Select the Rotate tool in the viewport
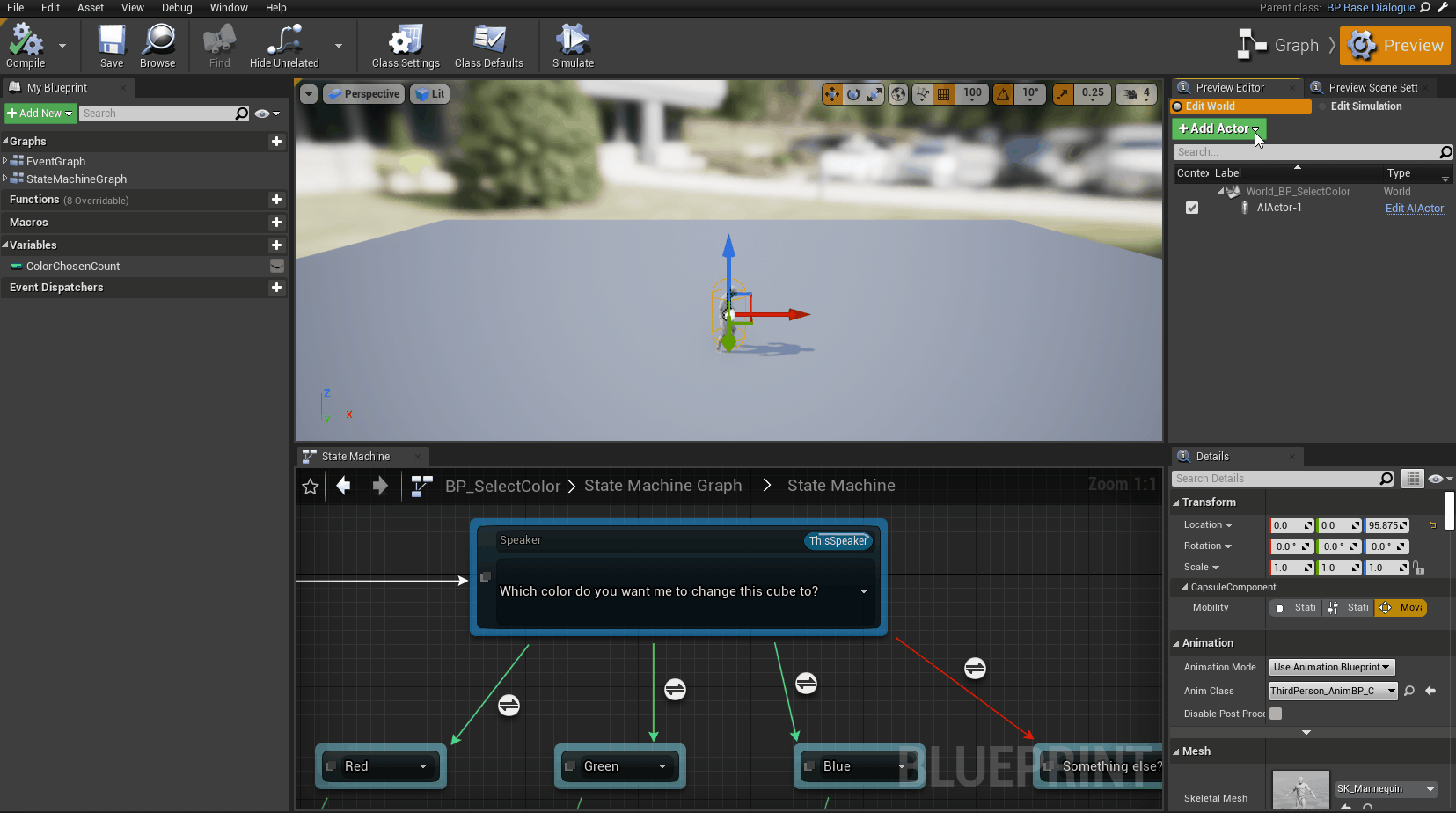The width and height of the screenshot is (1456, 813). (x=852, y=93)
